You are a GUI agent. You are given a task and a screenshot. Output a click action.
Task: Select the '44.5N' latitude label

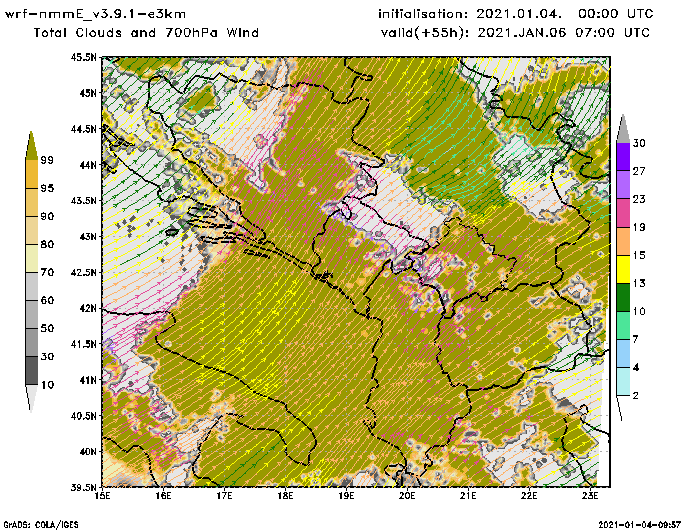[x=83, y=129]
